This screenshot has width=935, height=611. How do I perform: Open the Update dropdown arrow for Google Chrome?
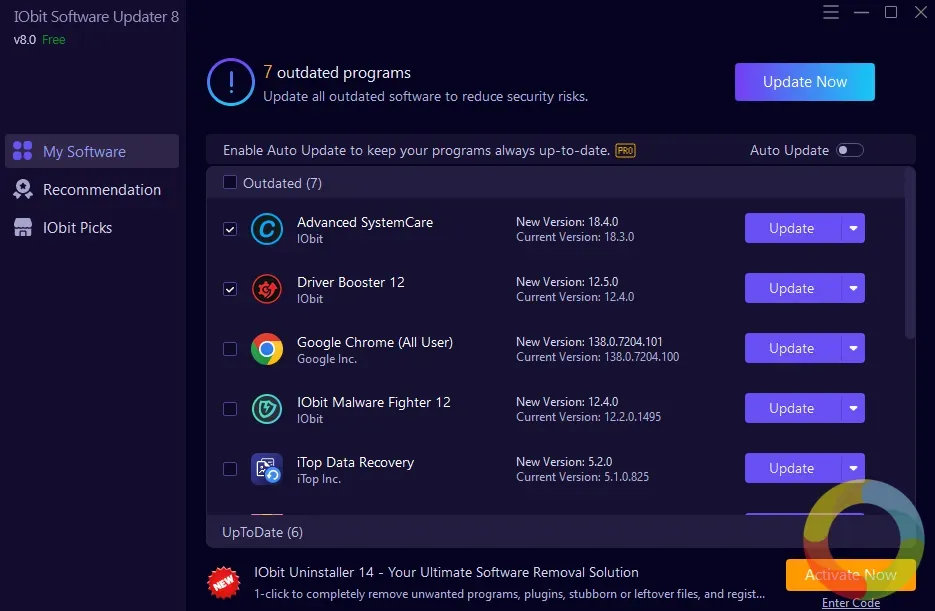point(853,348)
